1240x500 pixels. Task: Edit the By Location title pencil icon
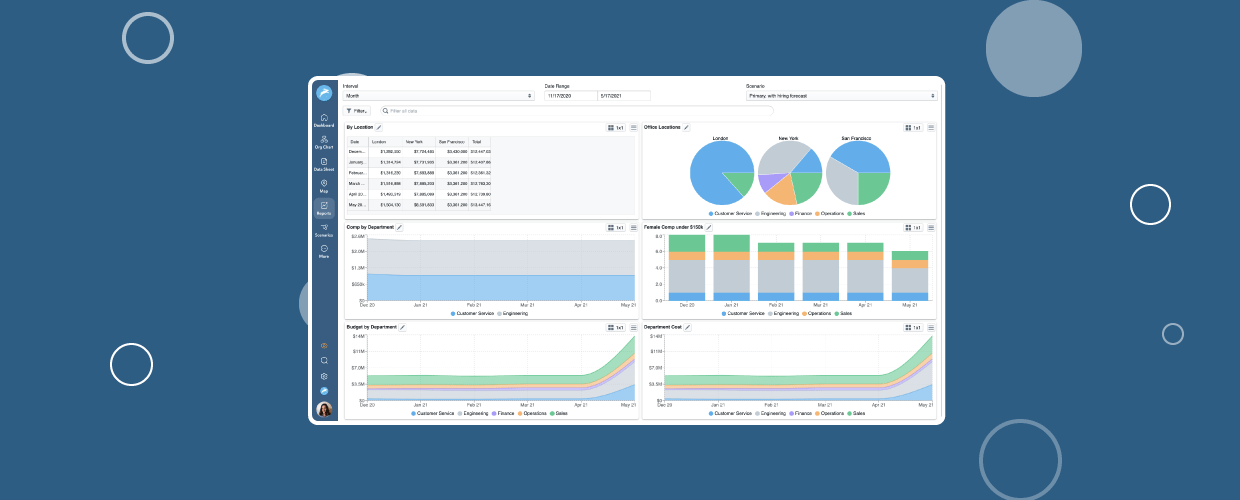coord(379,128)
